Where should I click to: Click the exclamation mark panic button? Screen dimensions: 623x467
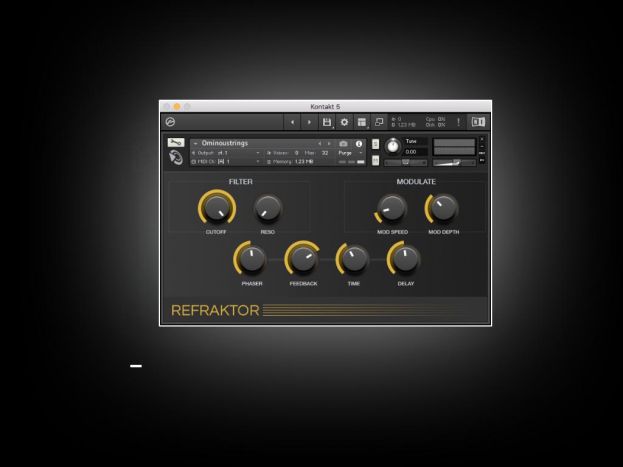point(459,122)
